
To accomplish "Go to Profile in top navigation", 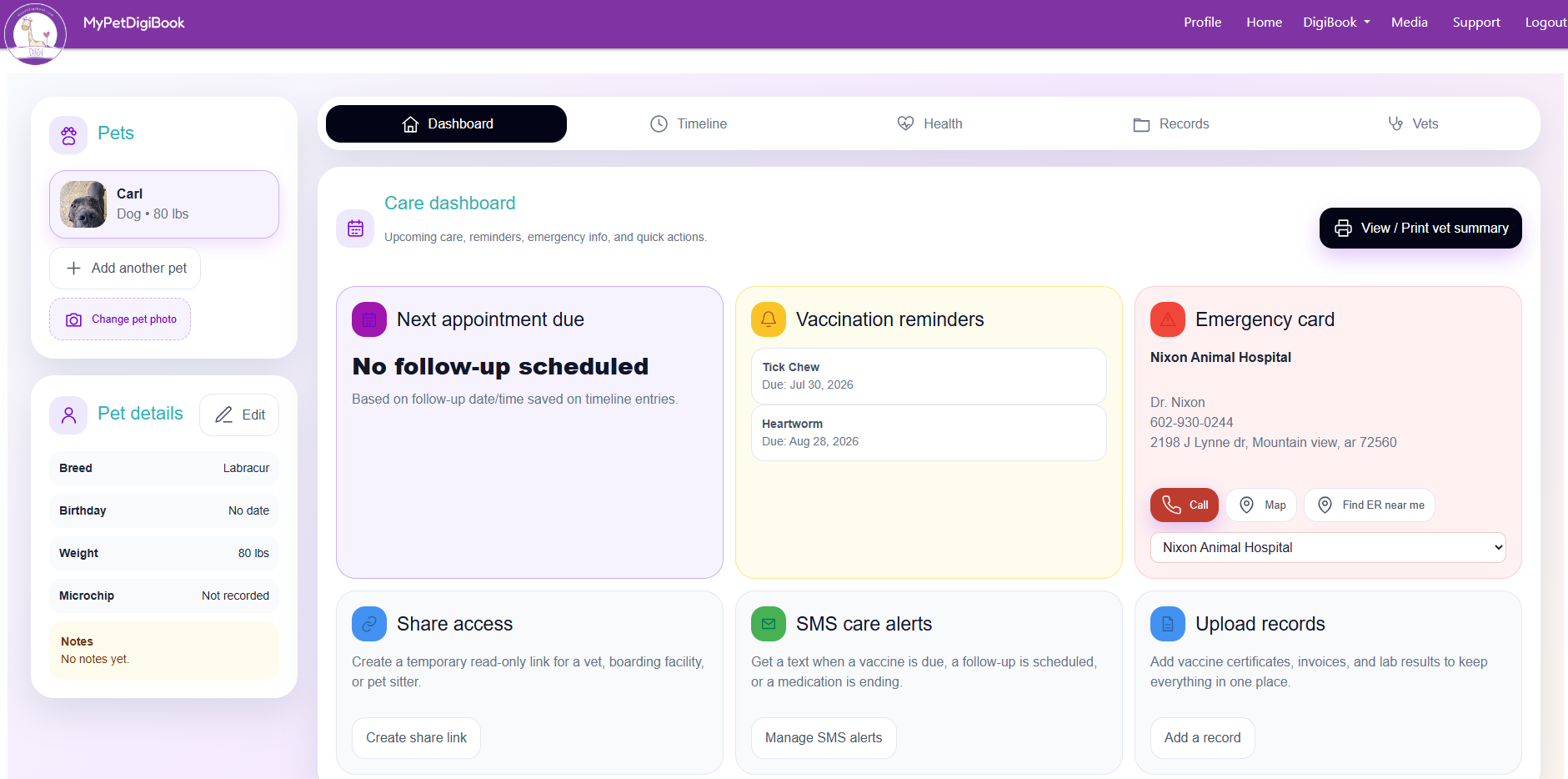I will coord(1202,23).
